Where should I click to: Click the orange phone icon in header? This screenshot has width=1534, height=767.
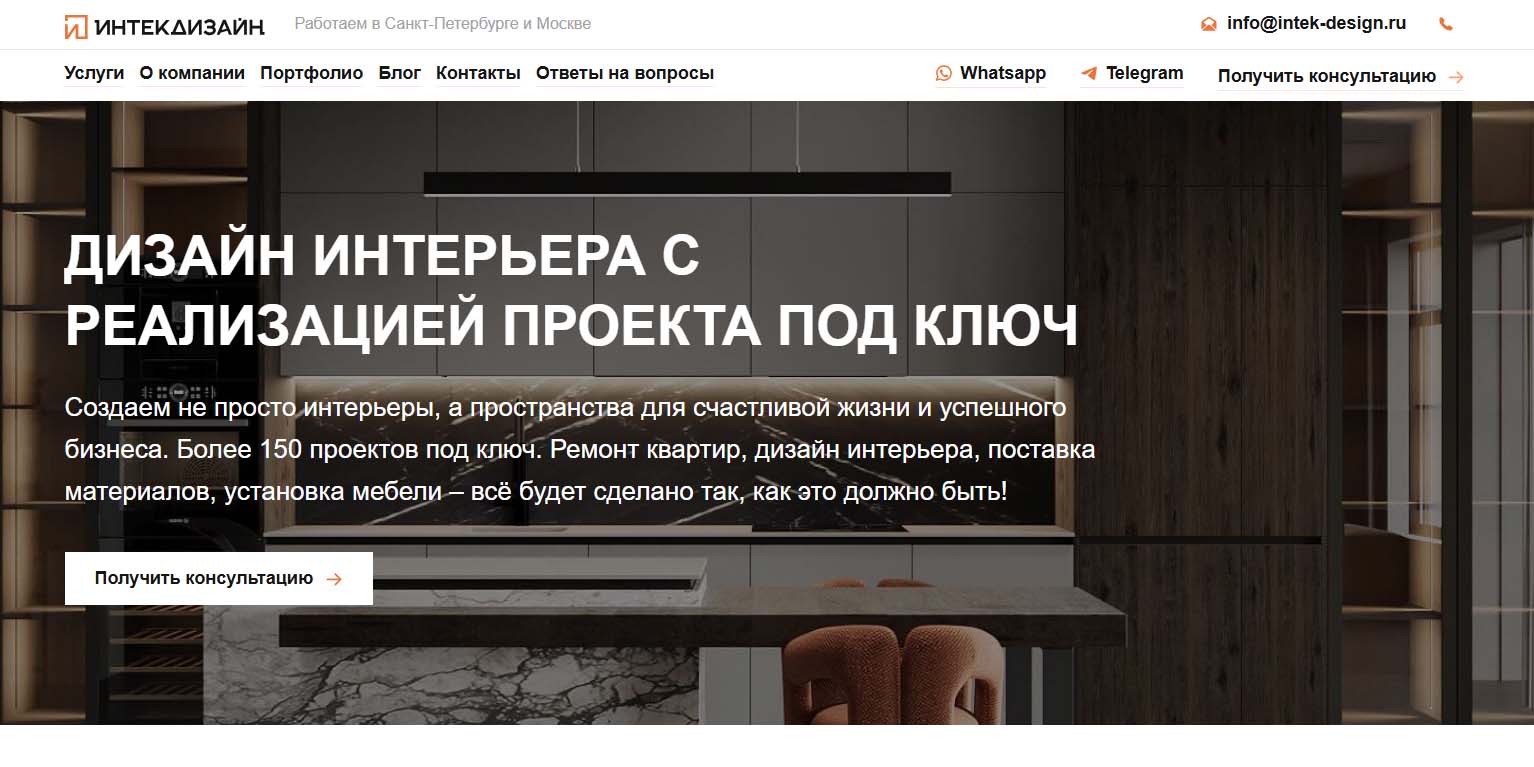click(x=1445, y=24)
